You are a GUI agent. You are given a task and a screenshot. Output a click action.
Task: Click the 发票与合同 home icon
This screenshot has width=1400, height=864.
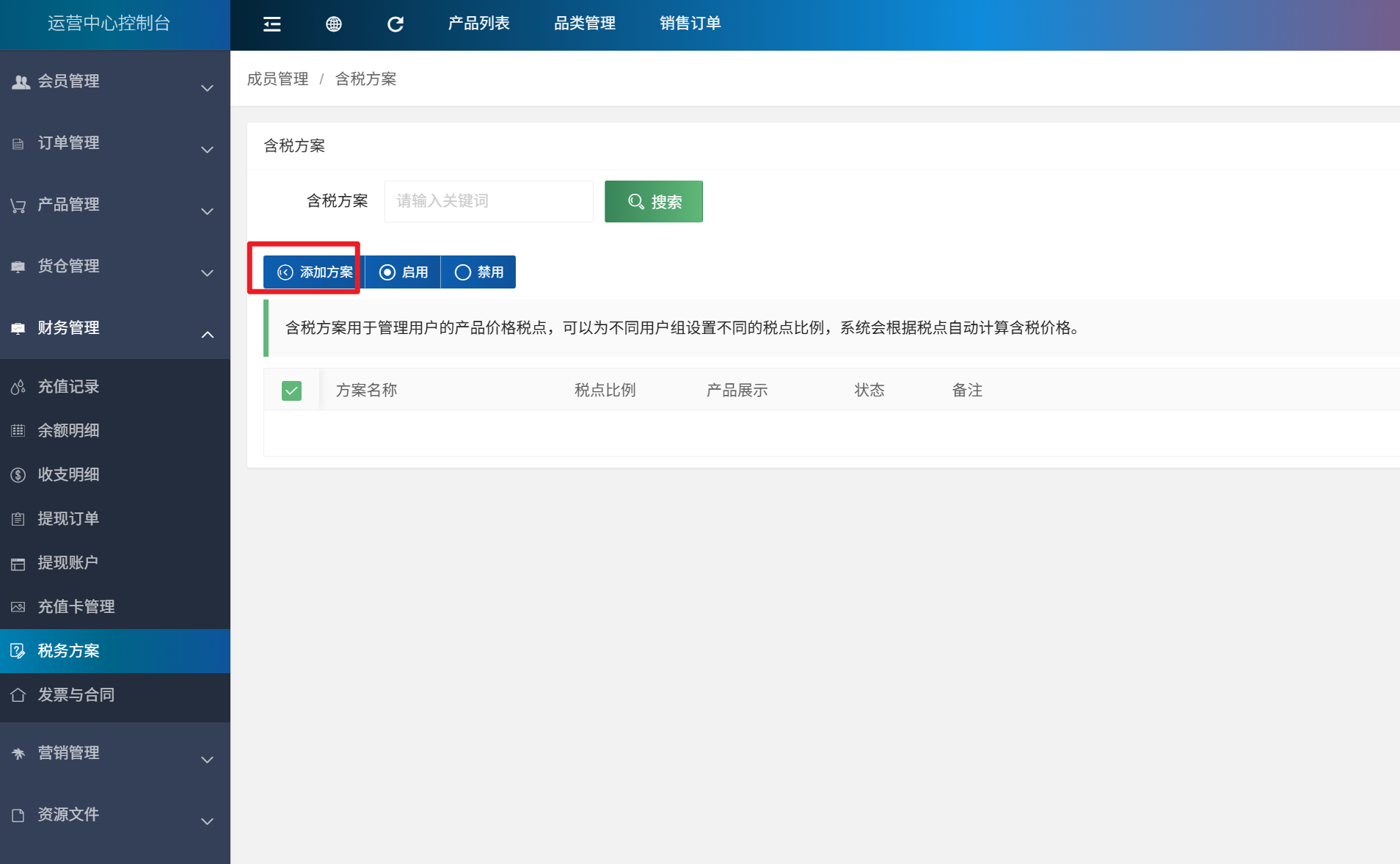tap(18, 695)
